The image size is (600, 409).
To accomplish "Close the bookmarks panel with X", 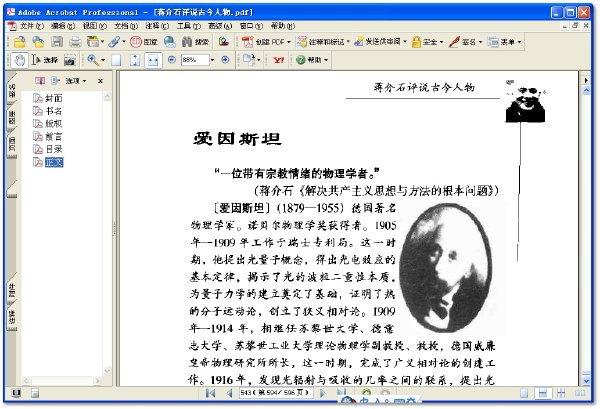I will [x=100, y=81].
